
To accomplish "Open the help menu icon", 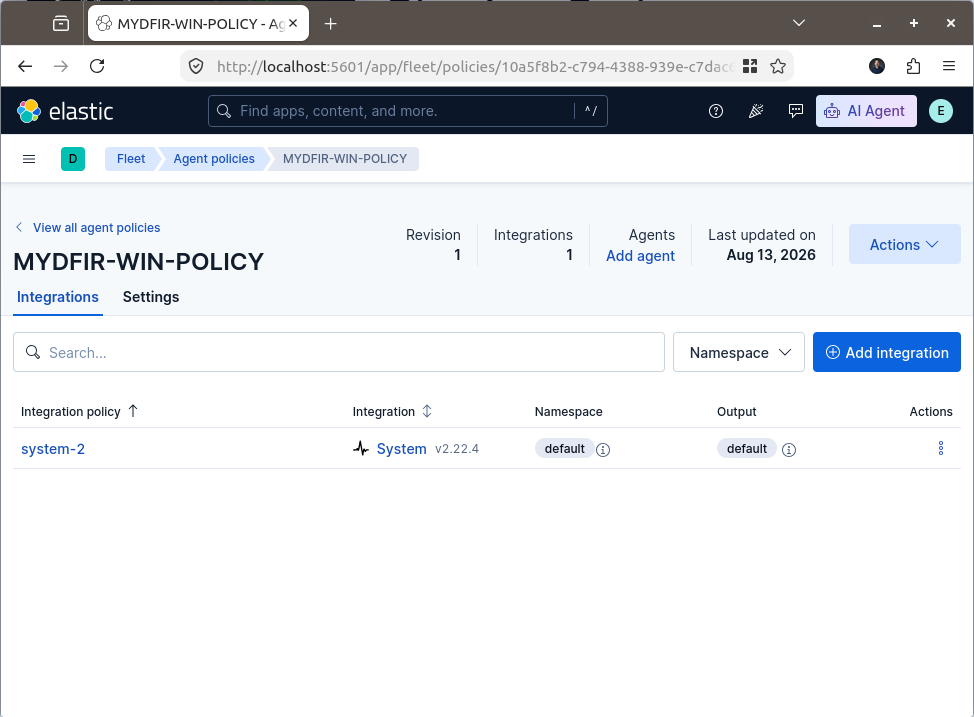I will click(716, 111).
